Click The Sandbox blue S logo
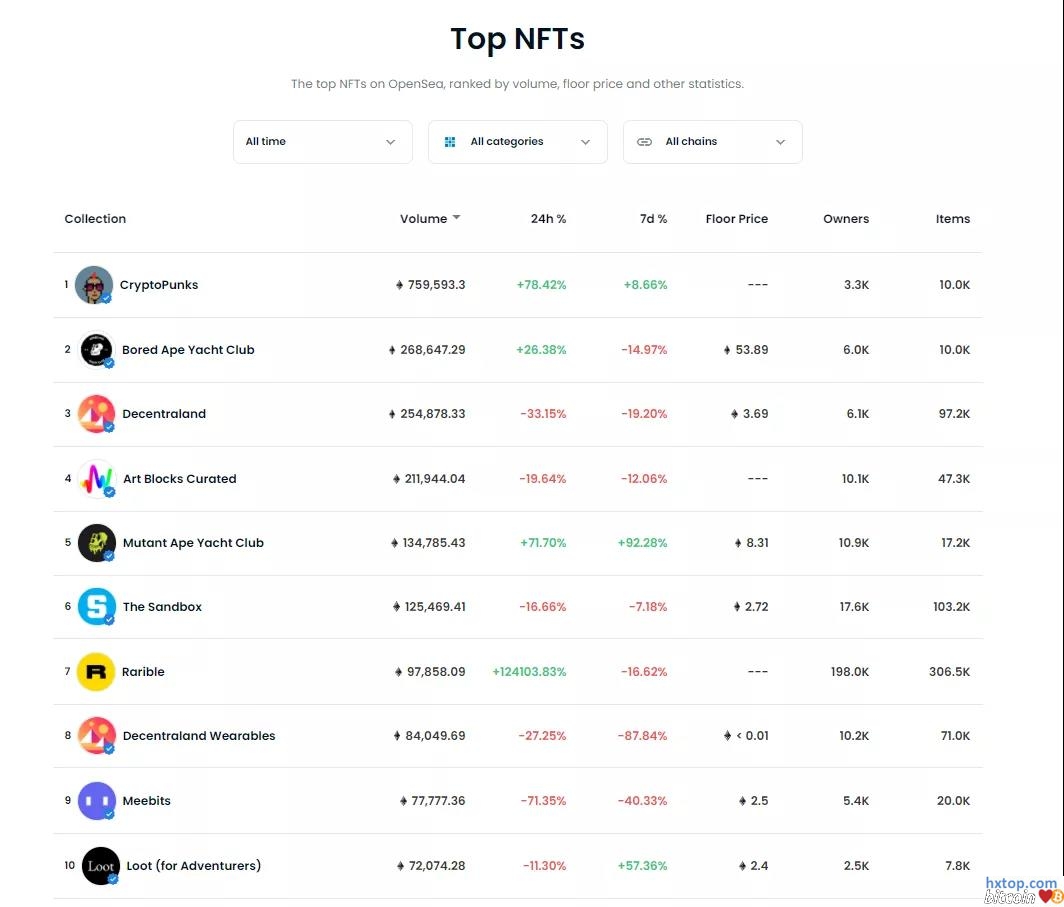1064x907 pixels. tap(96, 607)
